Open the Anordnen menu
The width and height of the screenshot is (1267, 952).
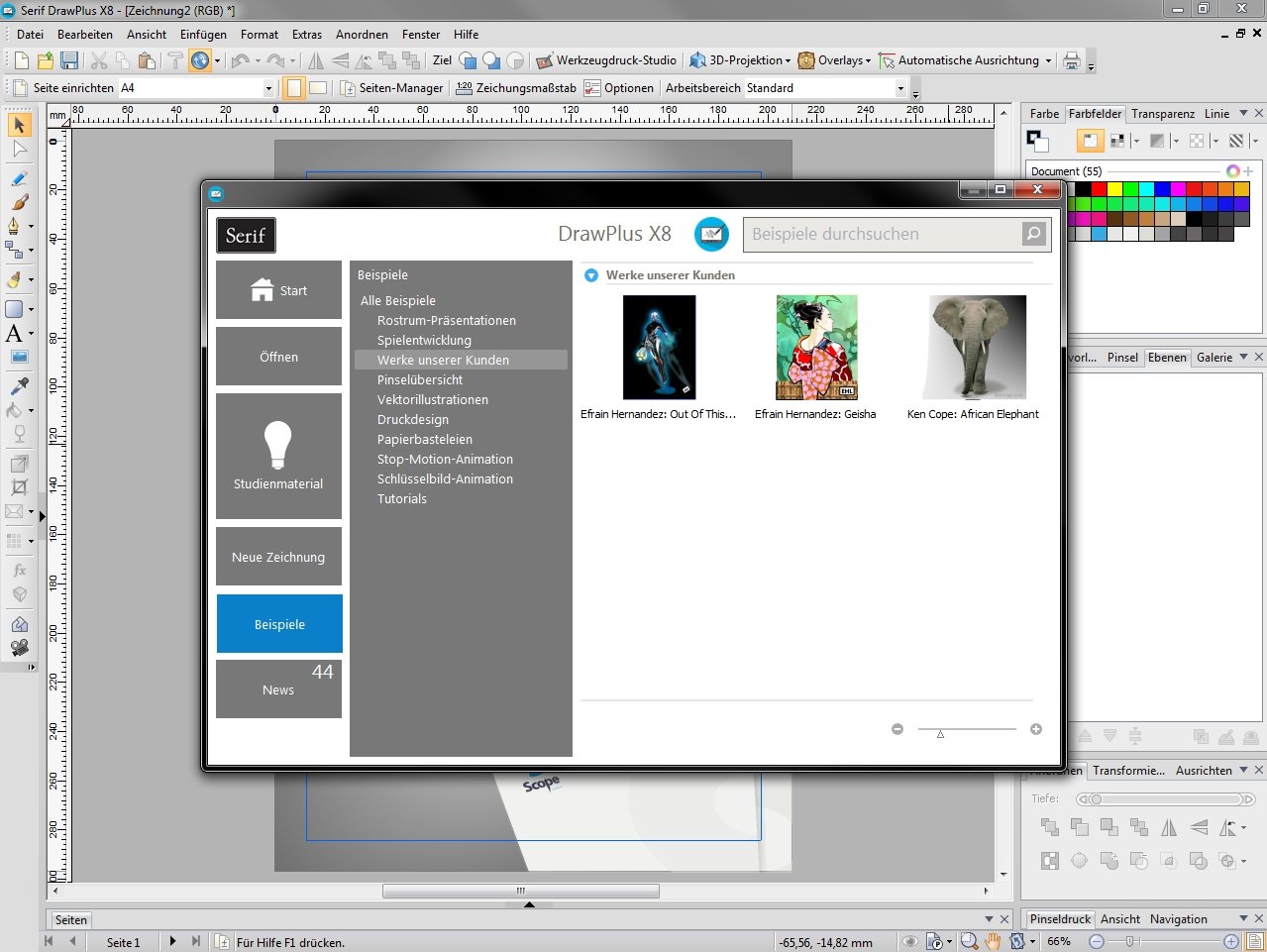[362, 34]
